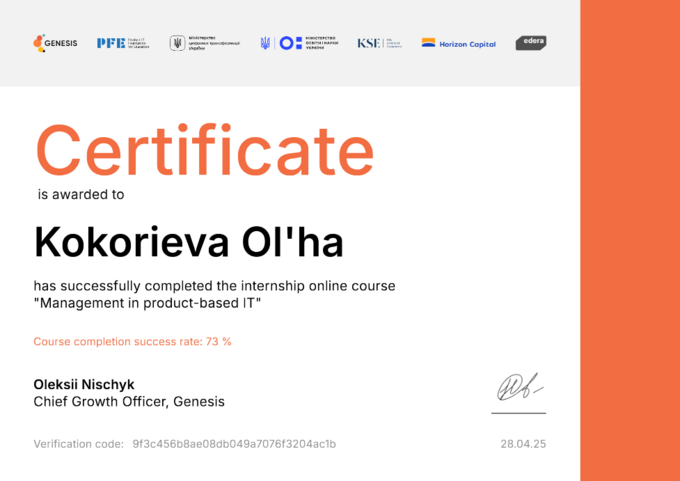The height and width of the screenshot is (481, 680).
Task: Click the Genesis logo in header
Action: (55, 43)
